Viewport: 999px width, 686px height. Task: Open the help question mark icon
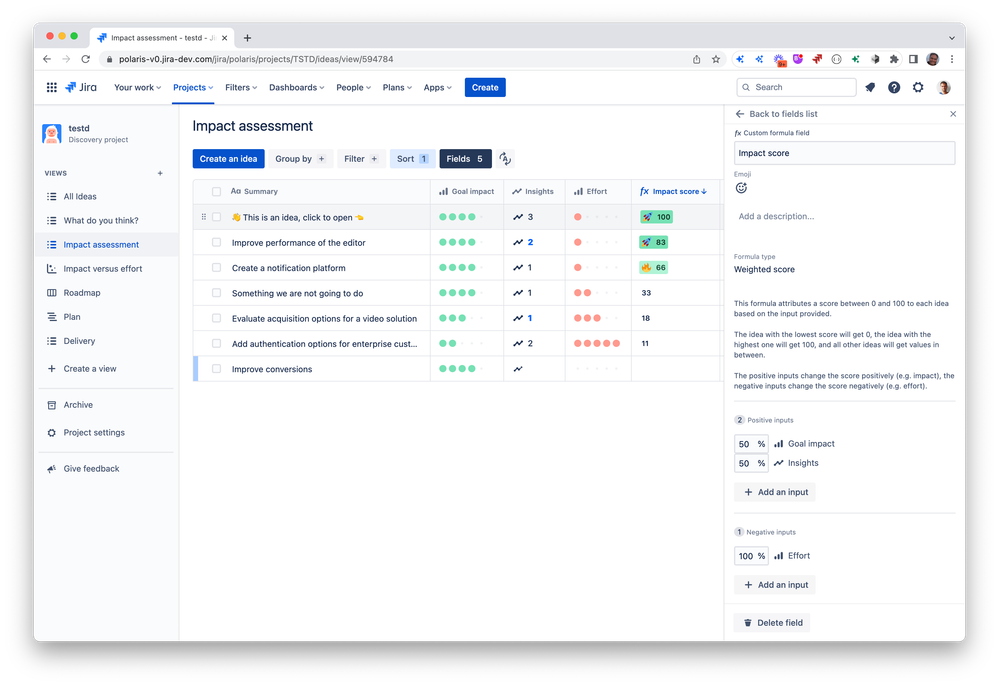[894, 87]
